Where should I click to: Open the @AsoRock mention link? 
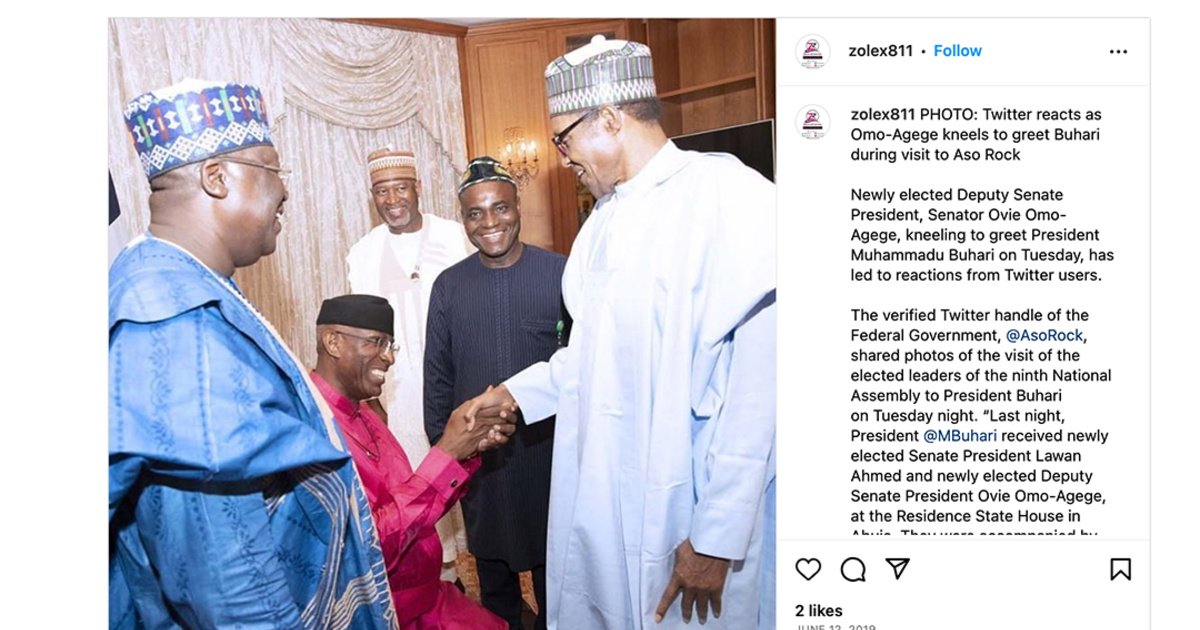(x=1045, y=335)
